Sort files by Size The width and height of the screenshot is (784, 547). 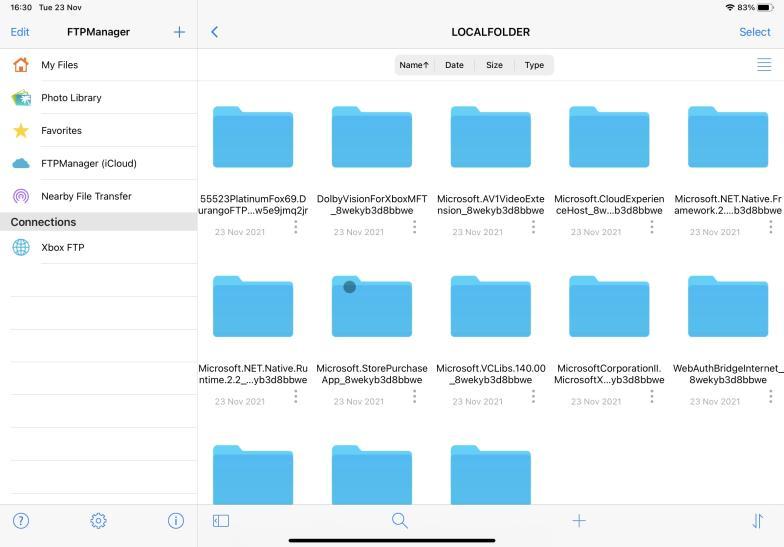(494, 65)
